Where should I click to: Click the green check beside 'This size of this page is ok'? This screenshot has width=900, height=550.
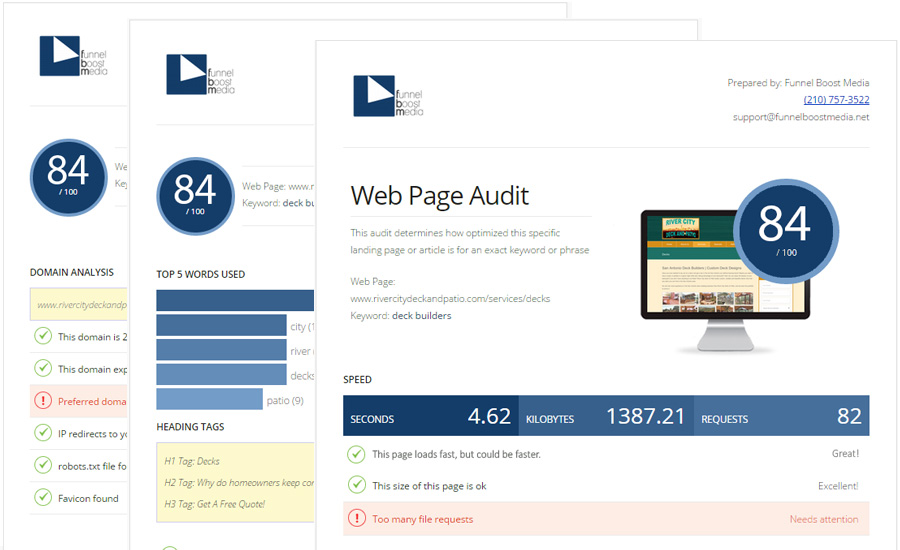(356, 485)
